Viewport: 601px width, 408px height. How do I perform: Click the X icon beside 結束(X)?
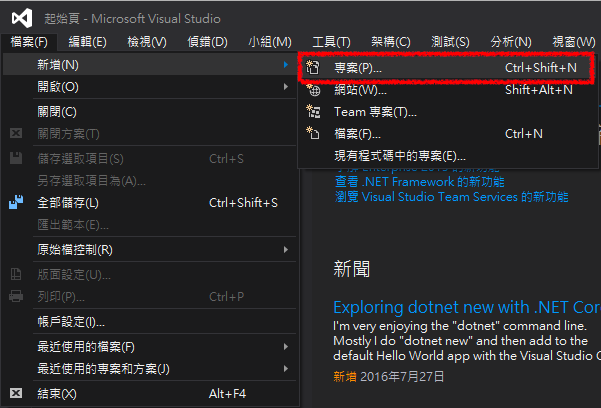coord(16,394)
